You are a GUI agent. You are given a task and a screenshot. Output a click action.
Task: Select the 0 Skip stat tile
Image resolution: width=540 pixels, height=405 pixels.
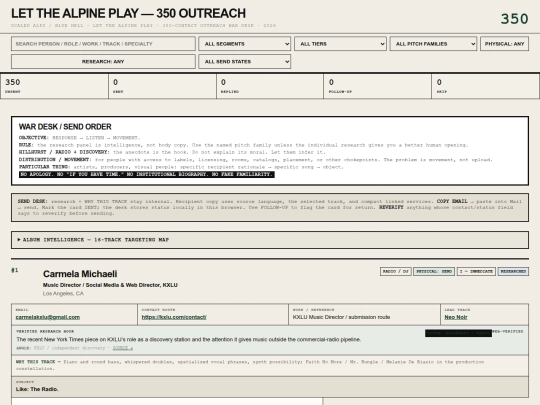click(x=485, y=86)
